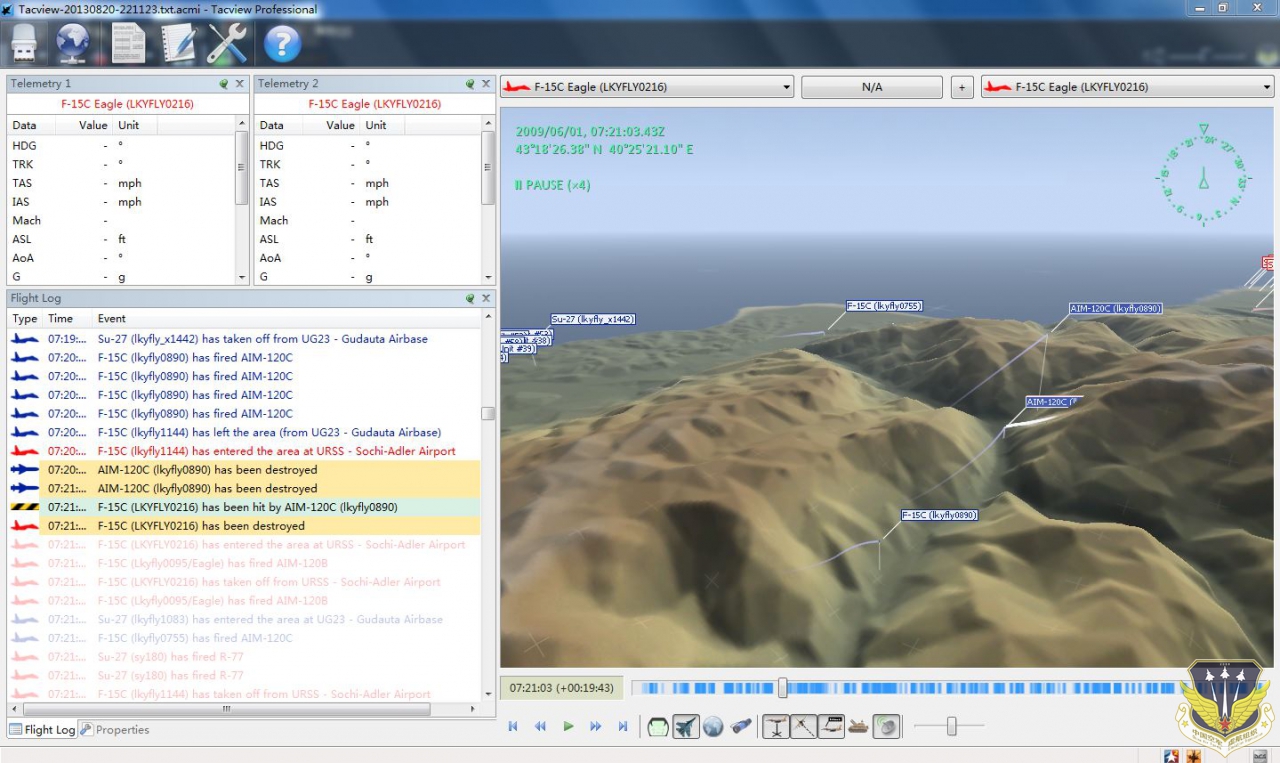
Task: Toggle the tank ground units icon
Action: [x=858, y=727]
